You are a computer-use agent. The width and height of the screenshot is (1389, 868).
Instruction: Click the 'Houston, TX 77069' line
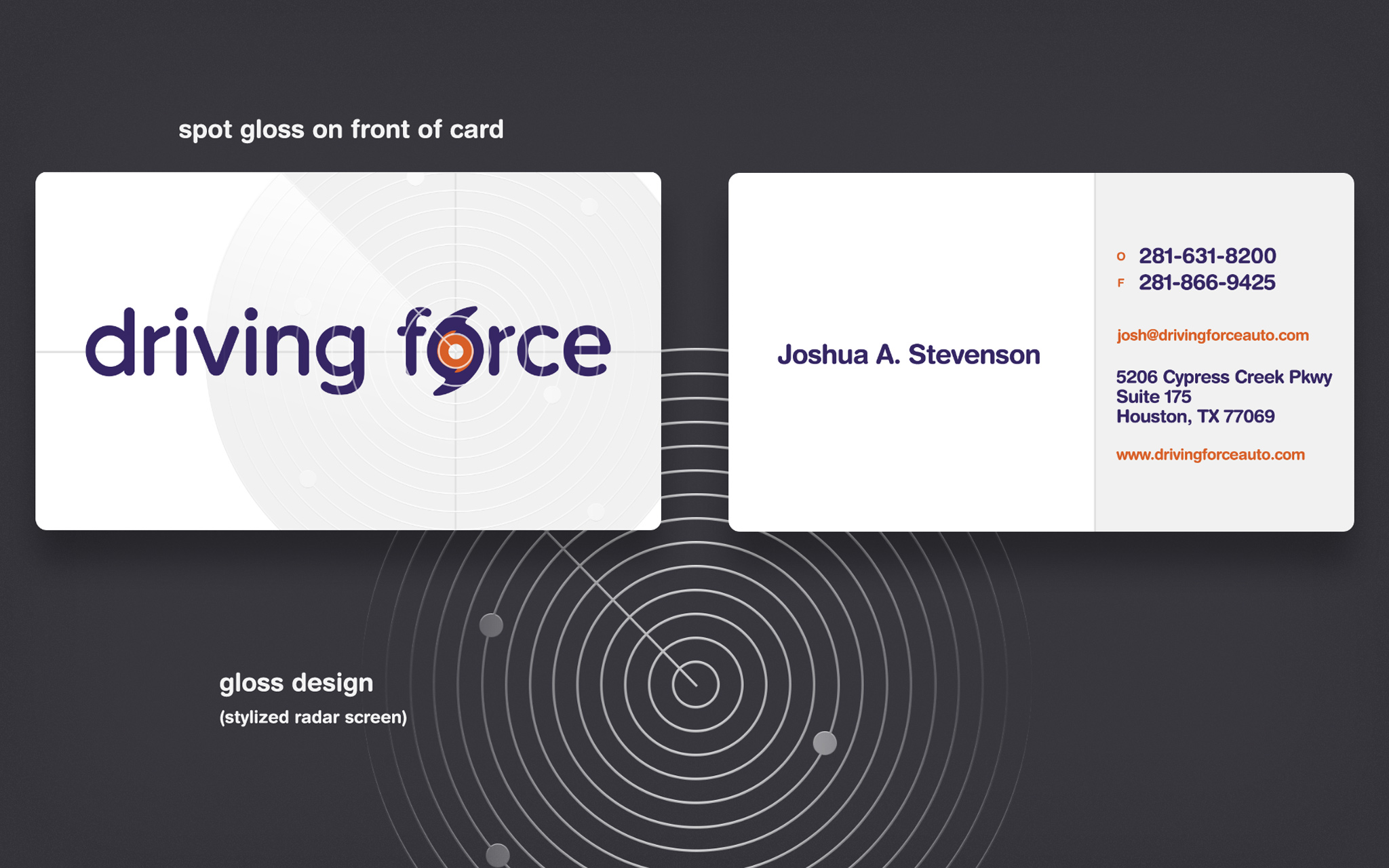[1196, 416]
